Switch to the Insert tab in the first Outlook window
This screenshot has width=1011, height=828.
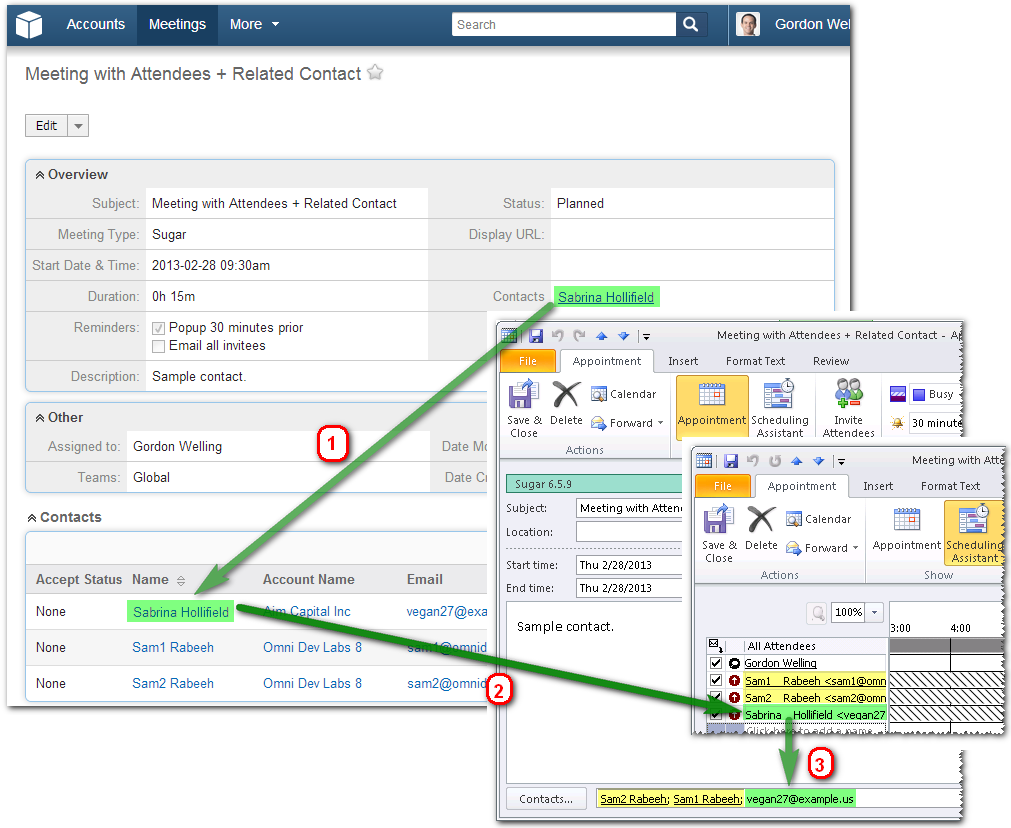683,361
